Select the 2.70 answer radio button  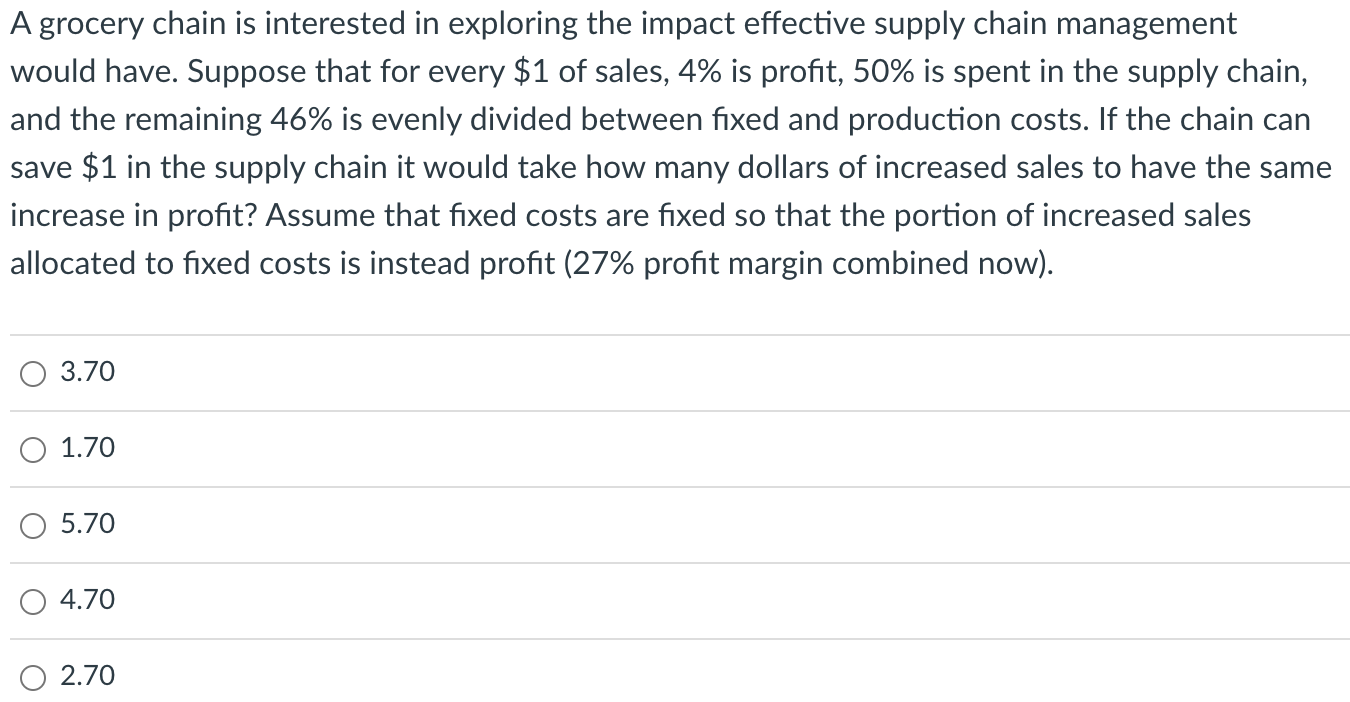pyautogui.click(x=33, y=676)
